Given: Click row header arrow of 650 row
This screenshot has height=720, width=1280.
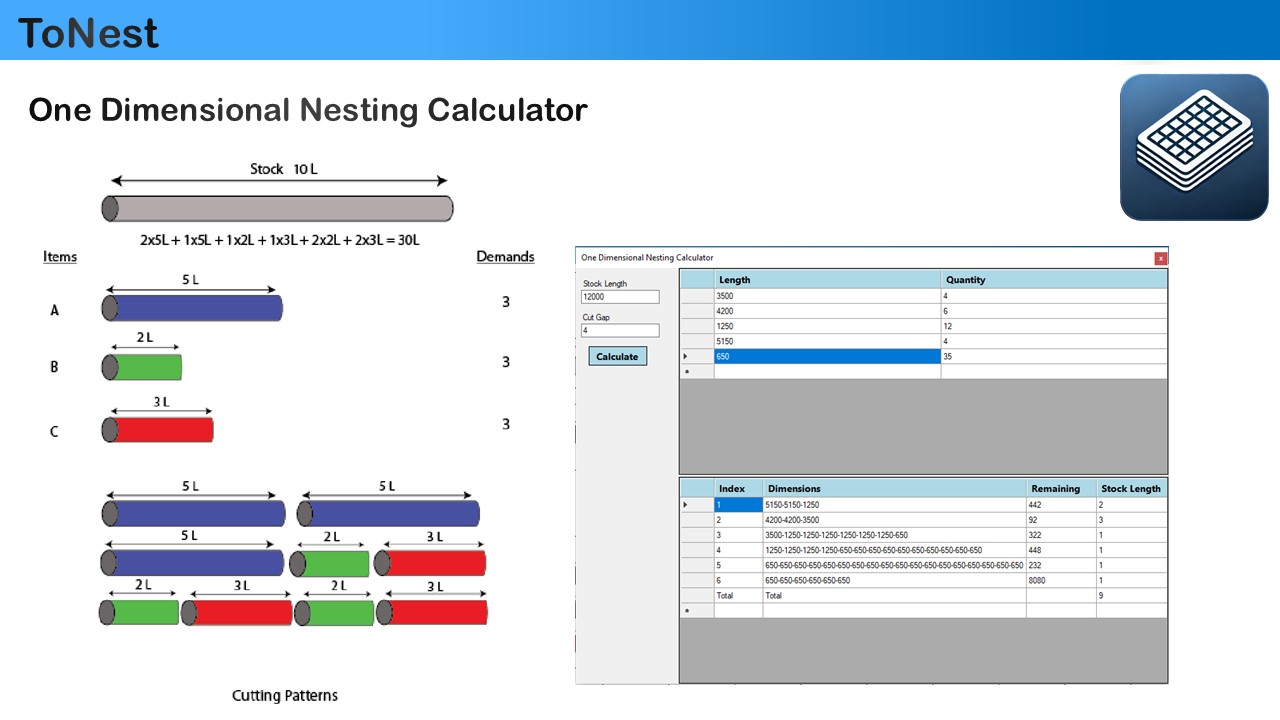Looking at the screenshot, I should click(x=697, y=357).
